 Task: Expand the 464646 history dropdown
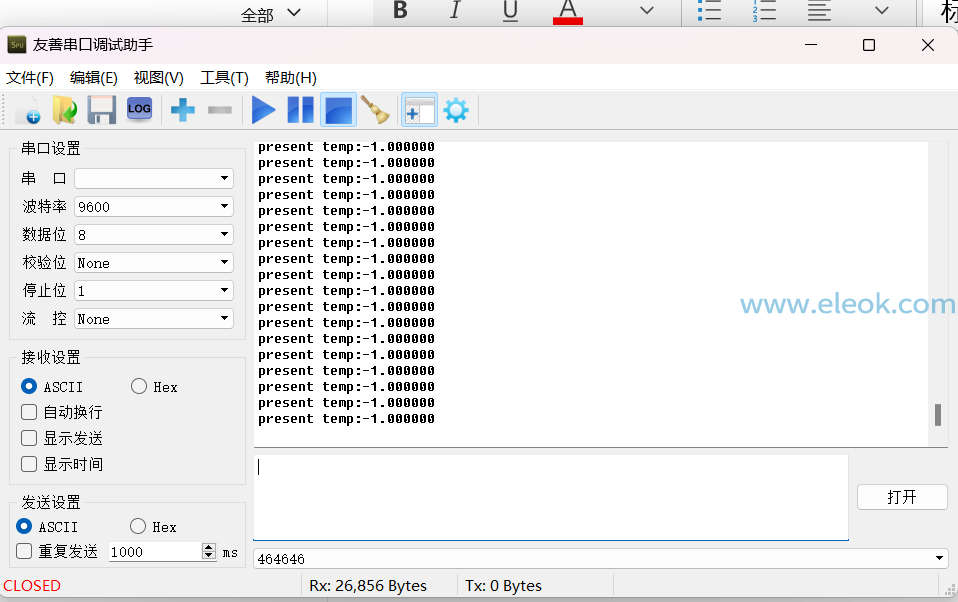click(938, 559)
